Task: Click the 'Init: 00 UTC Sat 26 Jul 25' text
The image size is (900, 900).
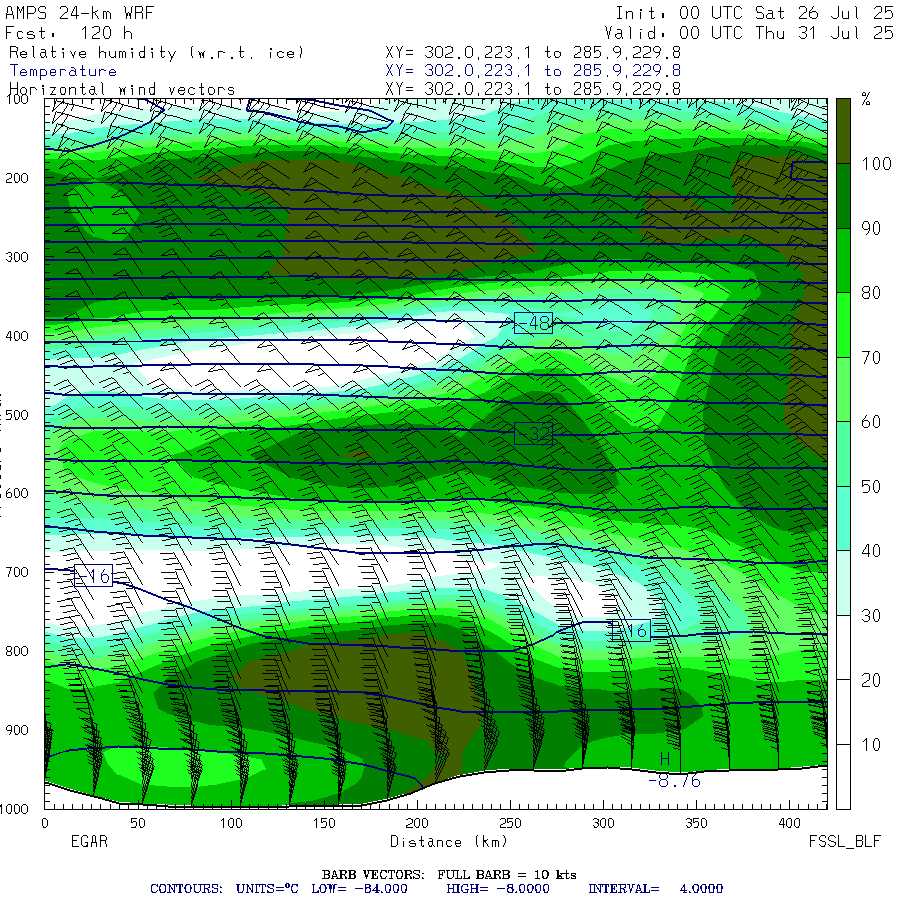Action: click(x=754, y=13)
